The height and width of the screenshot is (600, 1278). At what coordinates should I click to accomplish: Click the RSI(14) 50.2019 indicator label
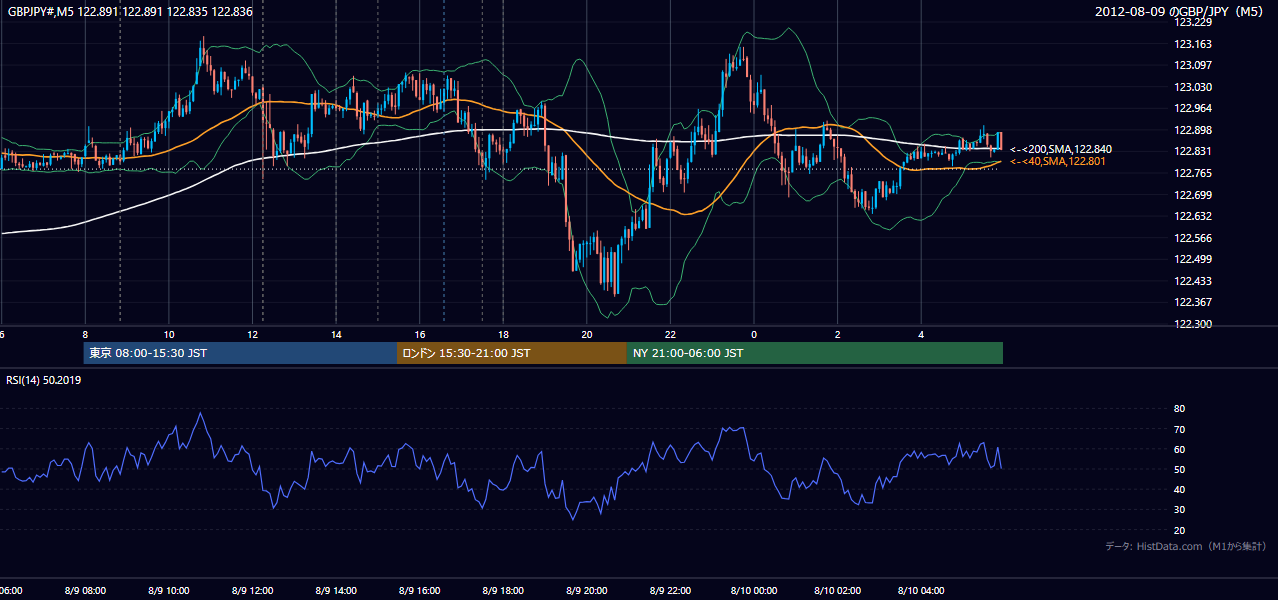(x=45, y=380)
